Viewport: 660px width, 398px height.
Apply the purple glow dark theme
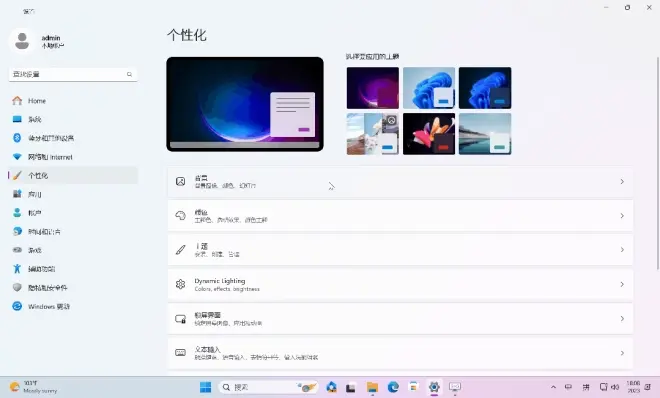point(373,88)
